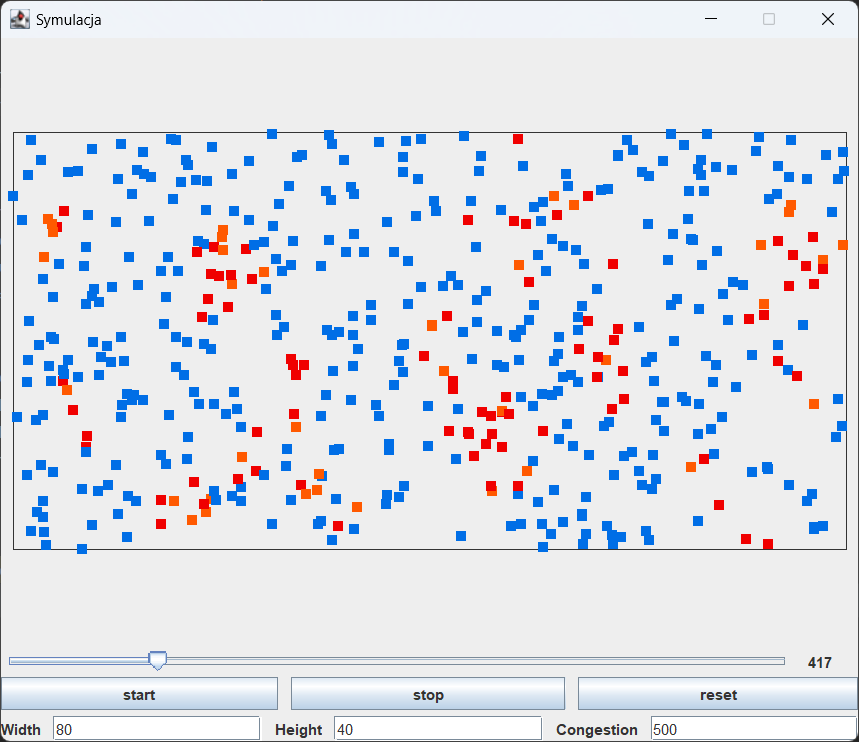This screenshot has height=742, width=859.
Task: Click the Congestion label text
Action: (x=597, y=729)
